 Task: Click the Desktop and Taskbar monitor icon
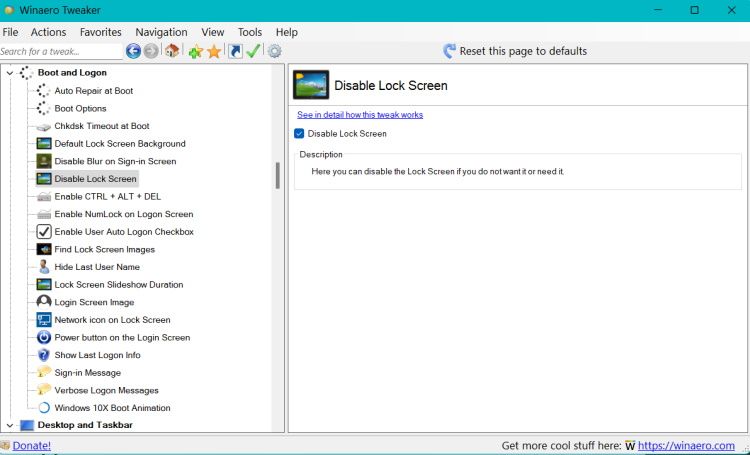[x=27, y=425]
